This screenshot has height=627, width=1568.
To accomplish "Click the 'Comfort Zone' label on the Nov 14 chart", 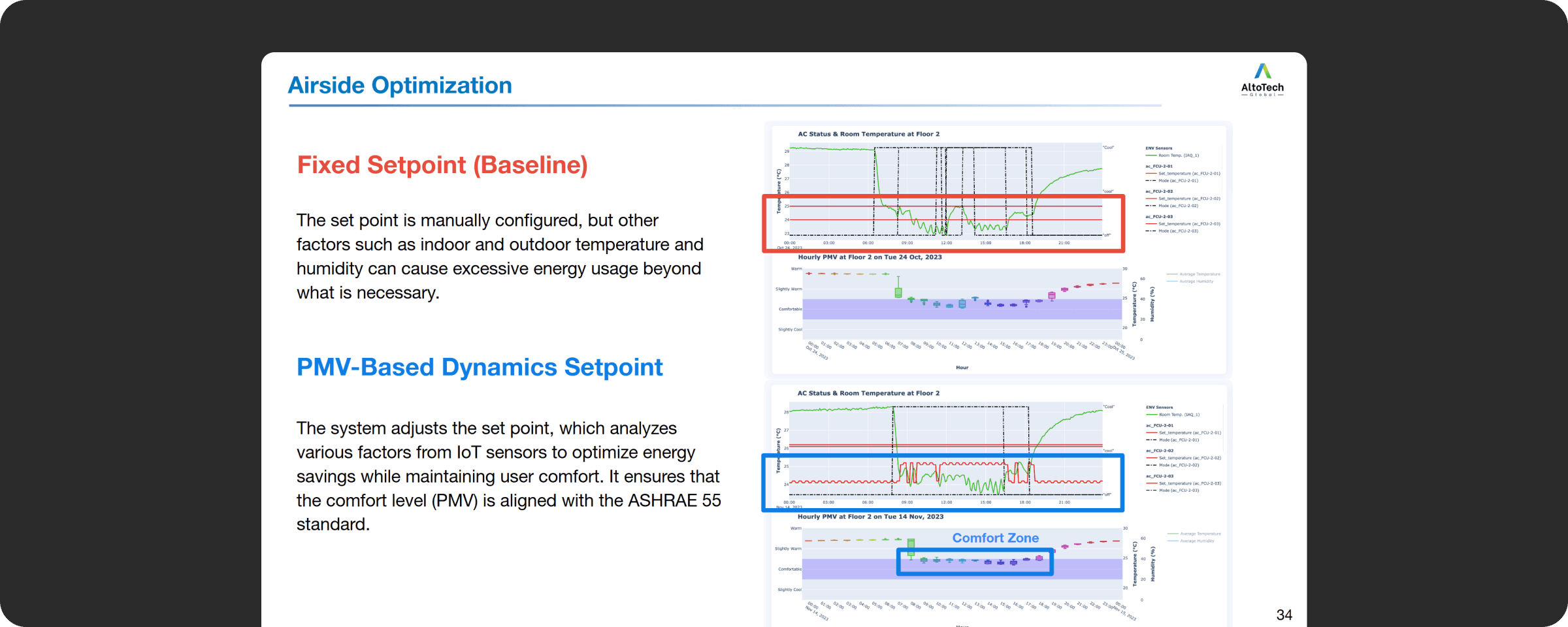I will coord(995,538).
